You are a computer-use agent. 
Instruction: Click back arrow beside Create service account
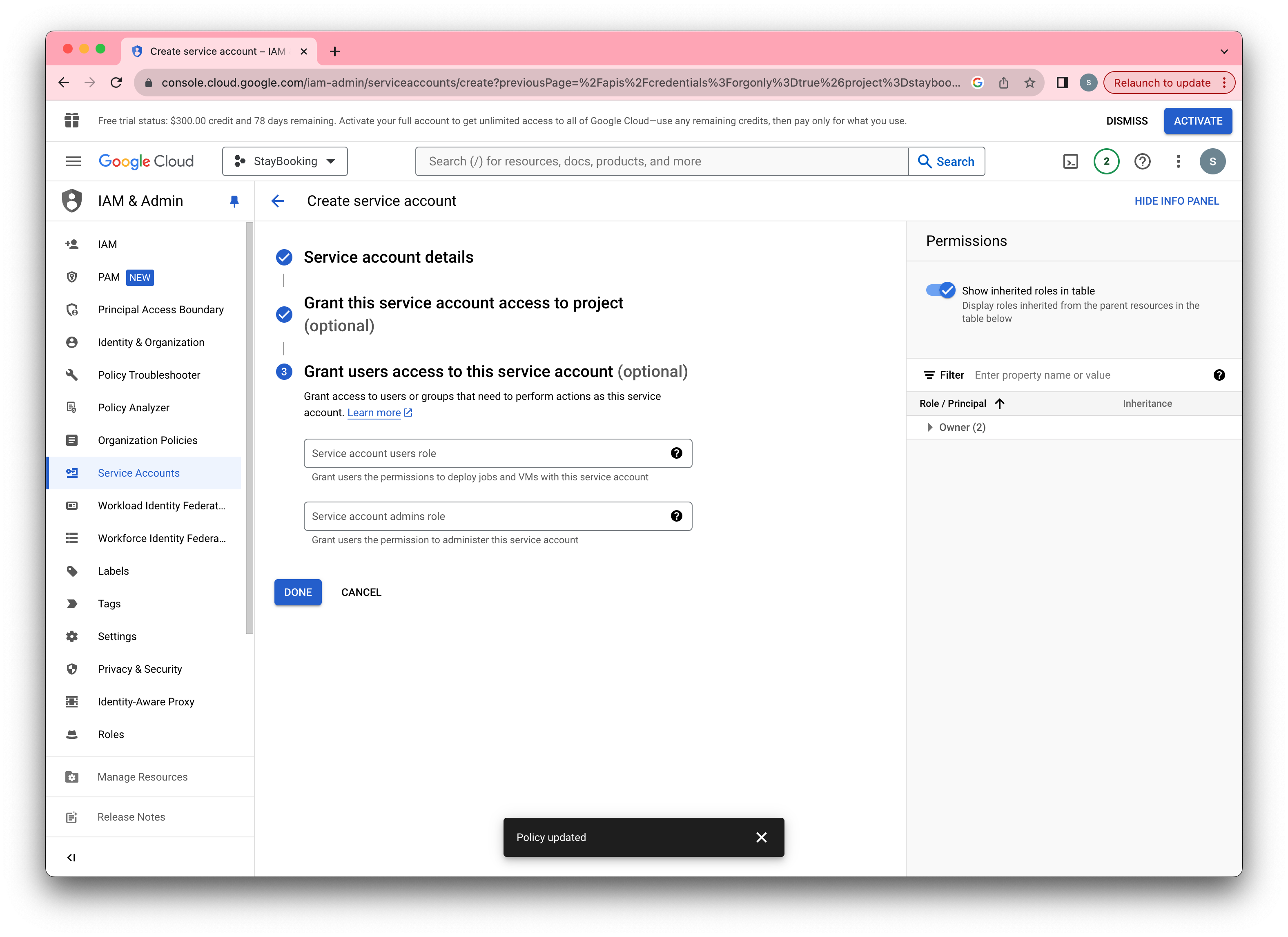click(x=278, y=201)
